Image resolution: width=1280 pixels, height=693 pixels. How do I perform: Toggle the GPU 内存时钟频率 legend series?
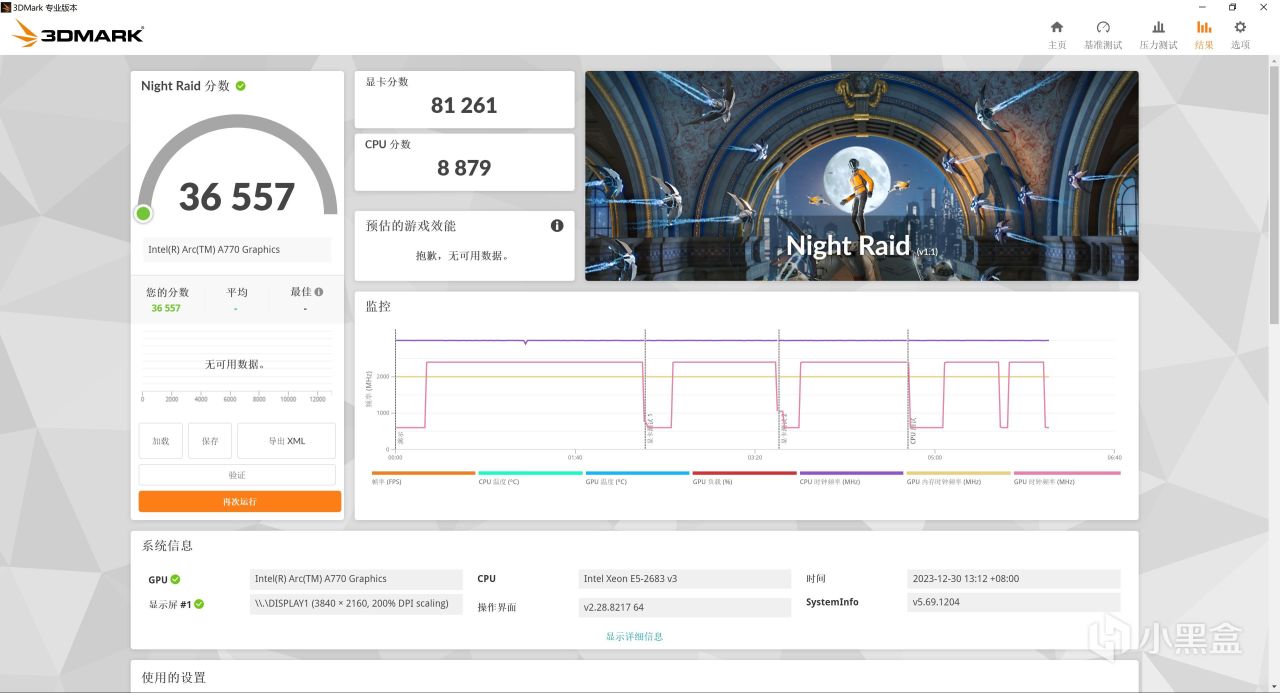[x=958, y=478]
